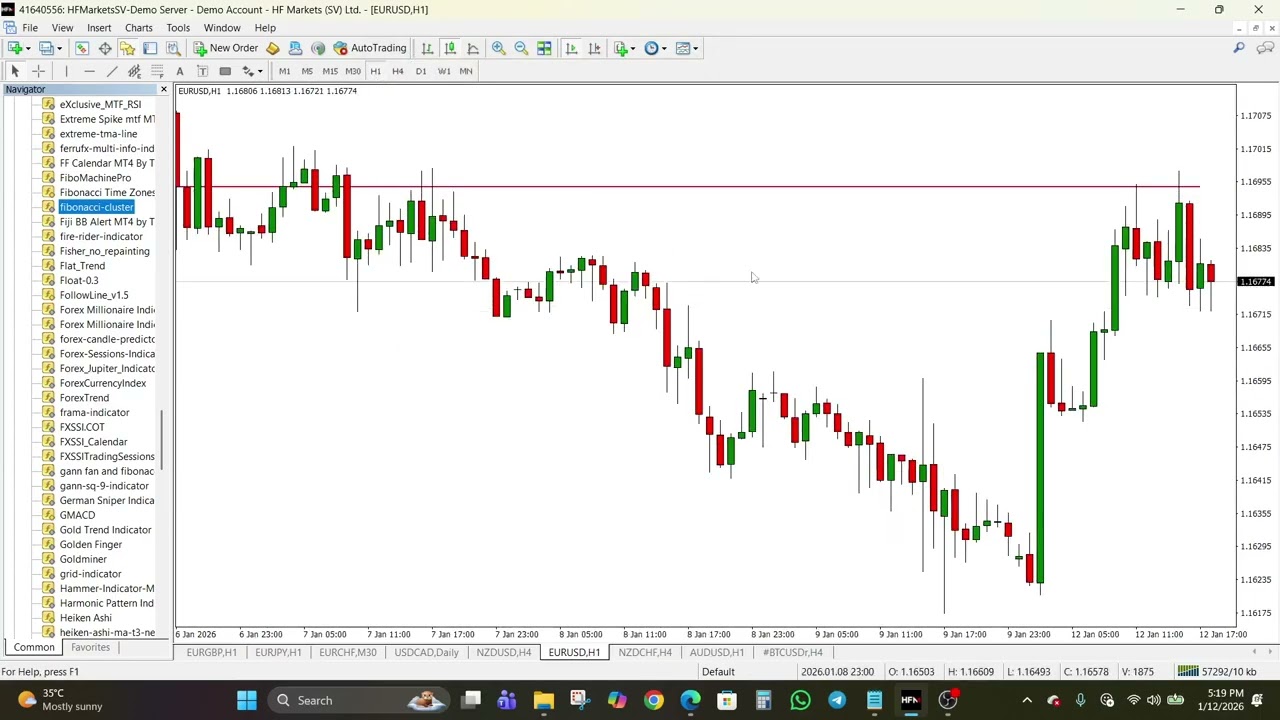Select the vertical line tool
Viewport: 1280px width, 720px height.
66,71
